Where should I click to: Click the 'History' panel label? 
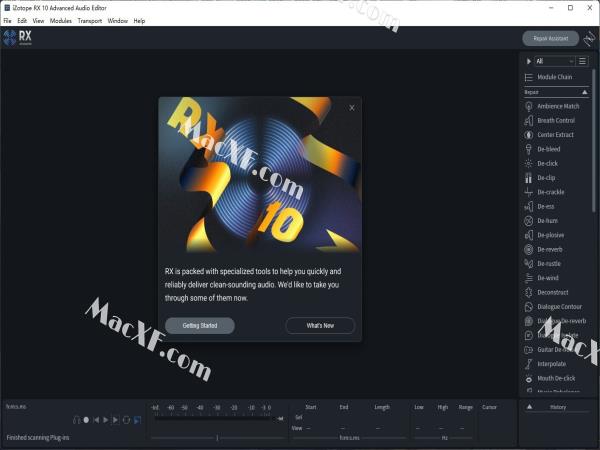558,407
